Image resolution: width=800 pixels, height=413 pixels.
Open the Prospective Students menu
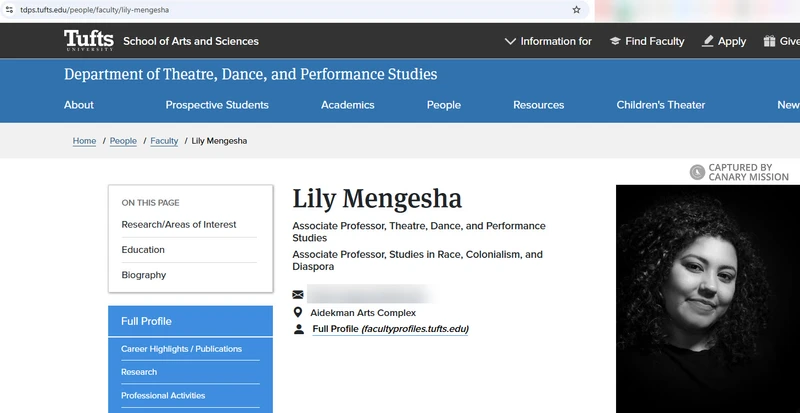pyautogui.click(x=217, y=105)
